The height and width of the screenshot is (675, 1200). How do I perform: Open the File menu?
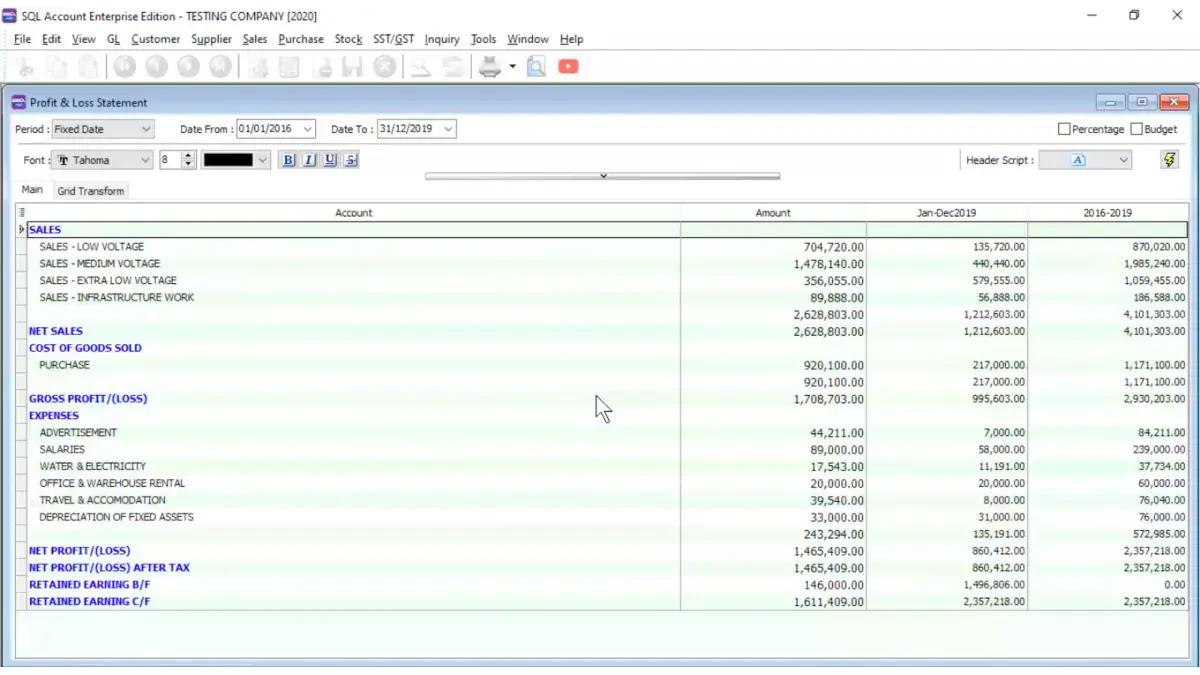click(x=22, y=39)
